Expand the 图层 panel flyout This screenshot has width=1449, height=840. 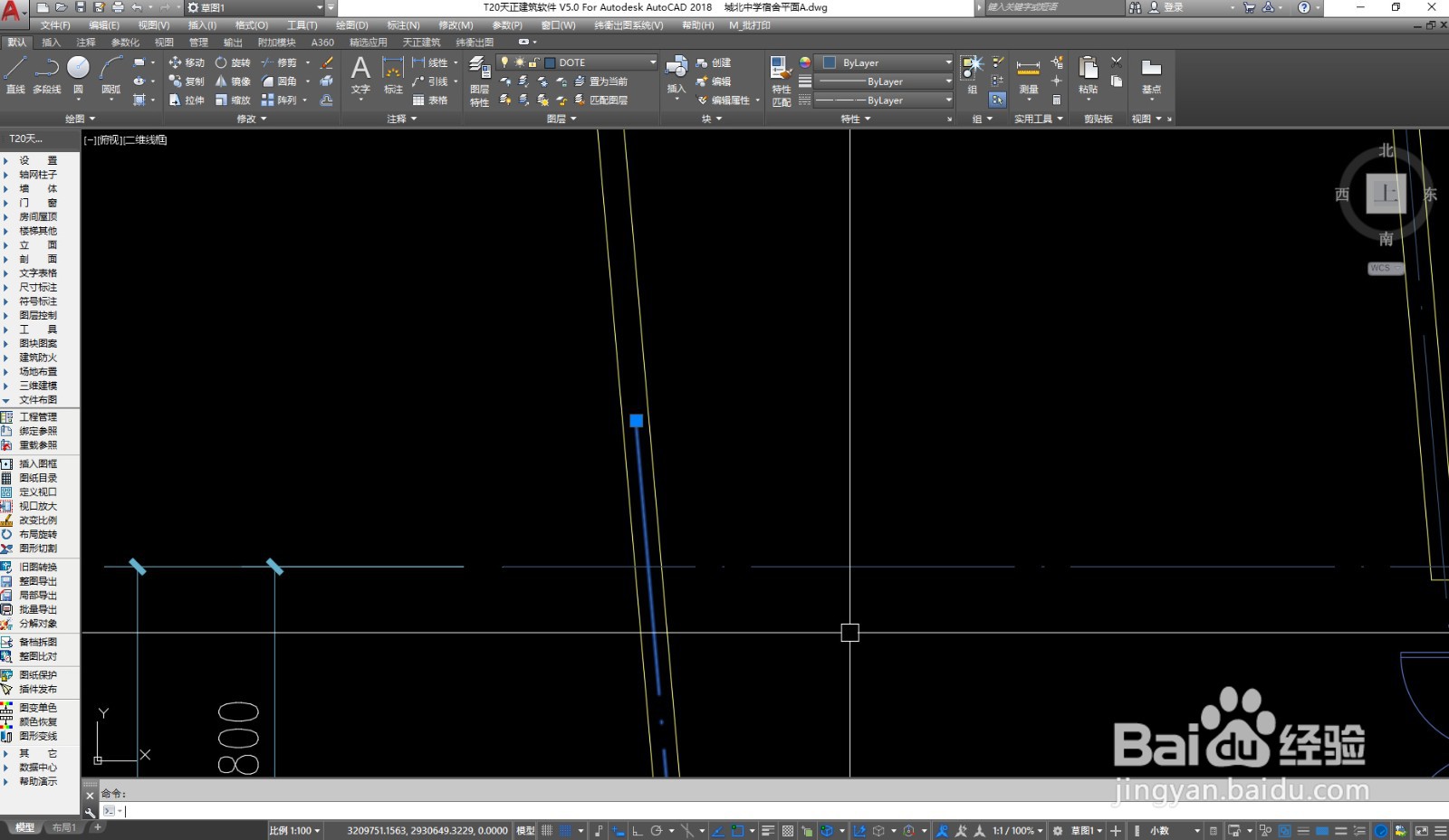tap(561, 119)
